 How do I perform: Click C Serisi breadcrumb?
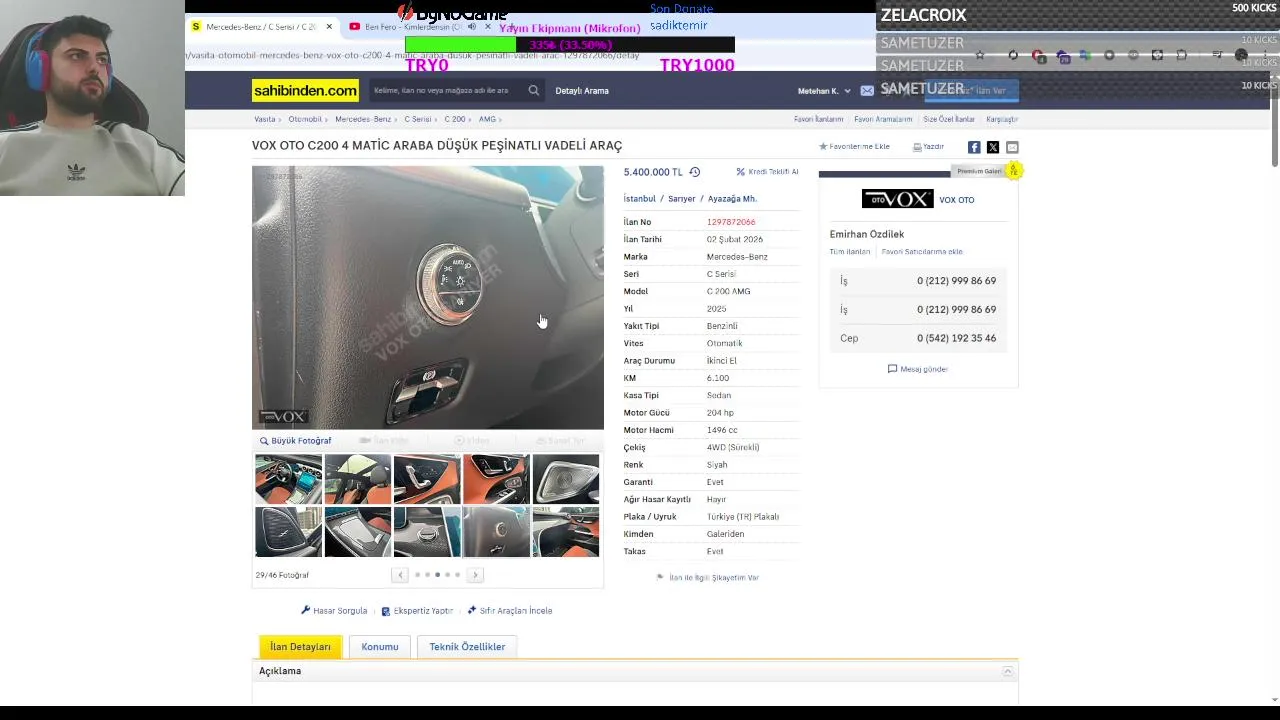[x=418, y=119]
